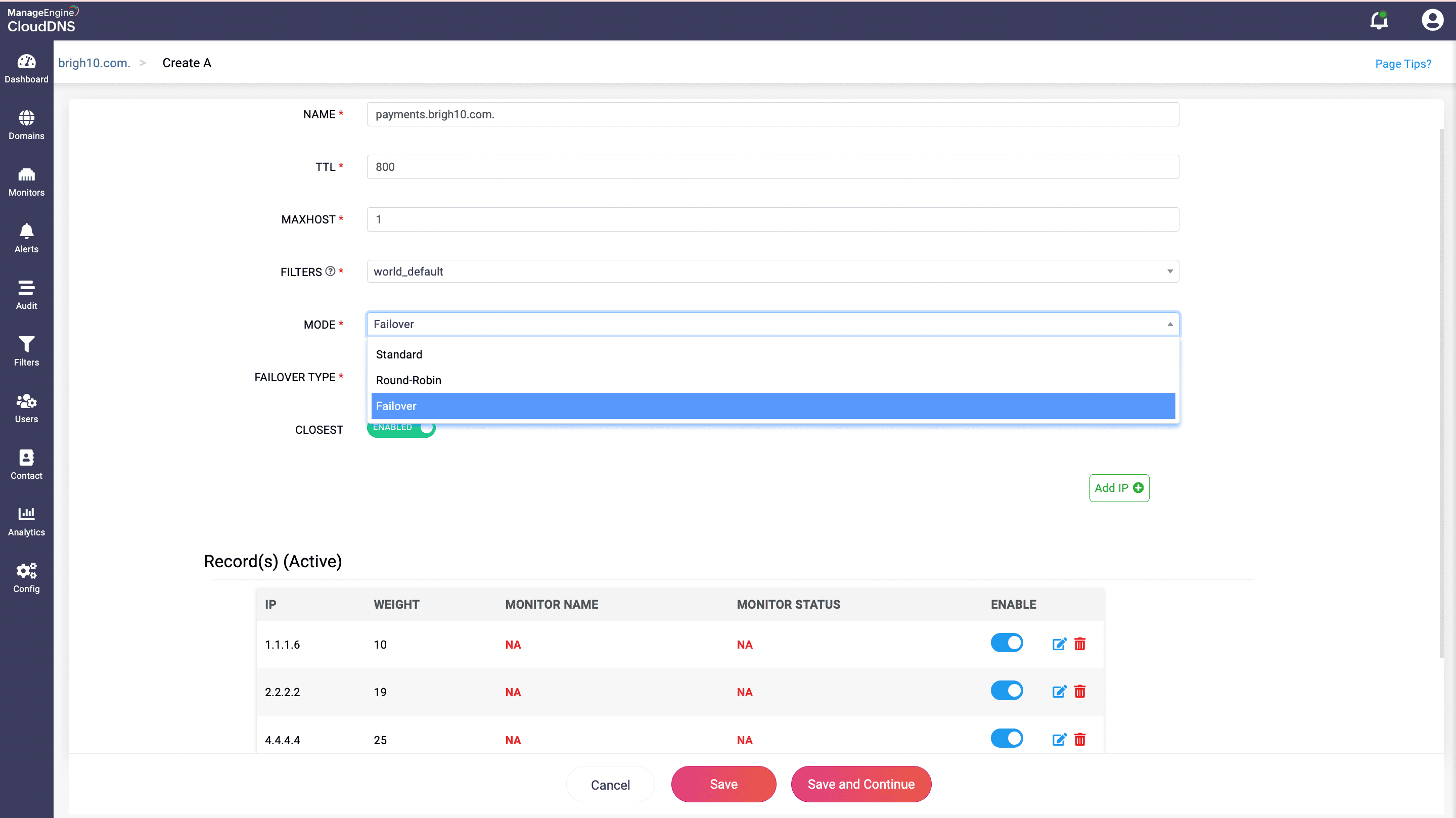Toggle enable switch for 1.1.1.6
Viewport: 1456px width, 818px height.
(x=1007, y=643)
